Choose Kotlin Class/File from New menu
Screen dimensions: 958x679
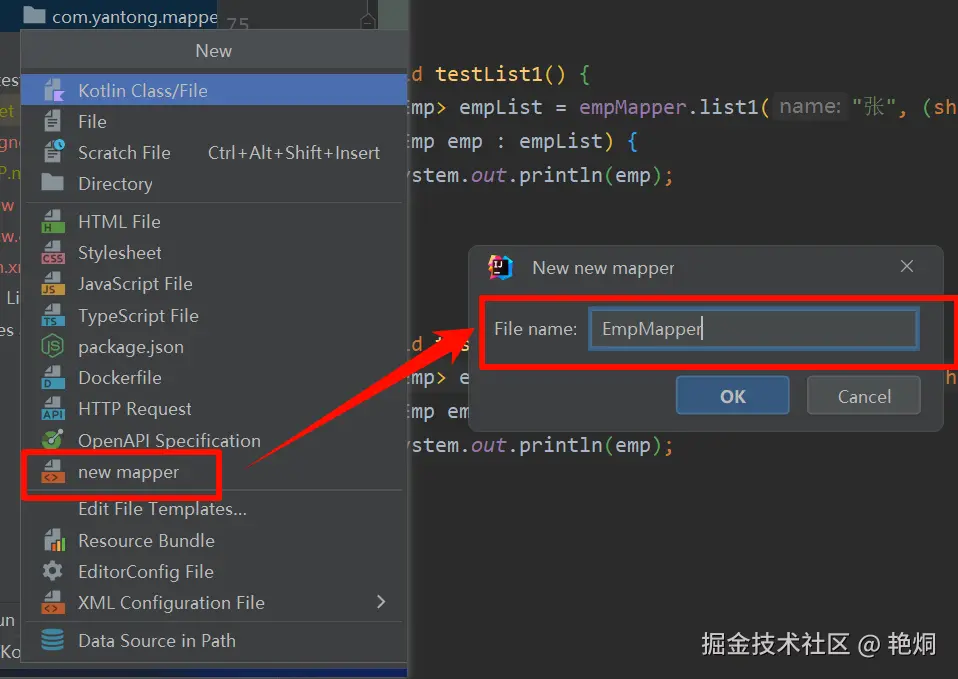point(214,90)
